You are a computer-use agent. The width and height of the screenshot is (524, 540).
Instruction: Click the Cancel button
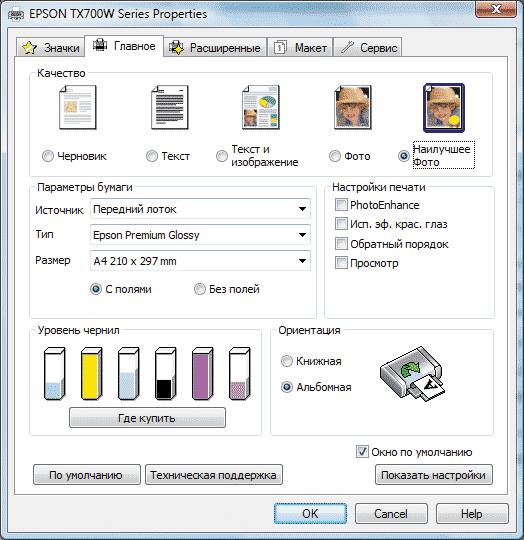pos(391,513)
